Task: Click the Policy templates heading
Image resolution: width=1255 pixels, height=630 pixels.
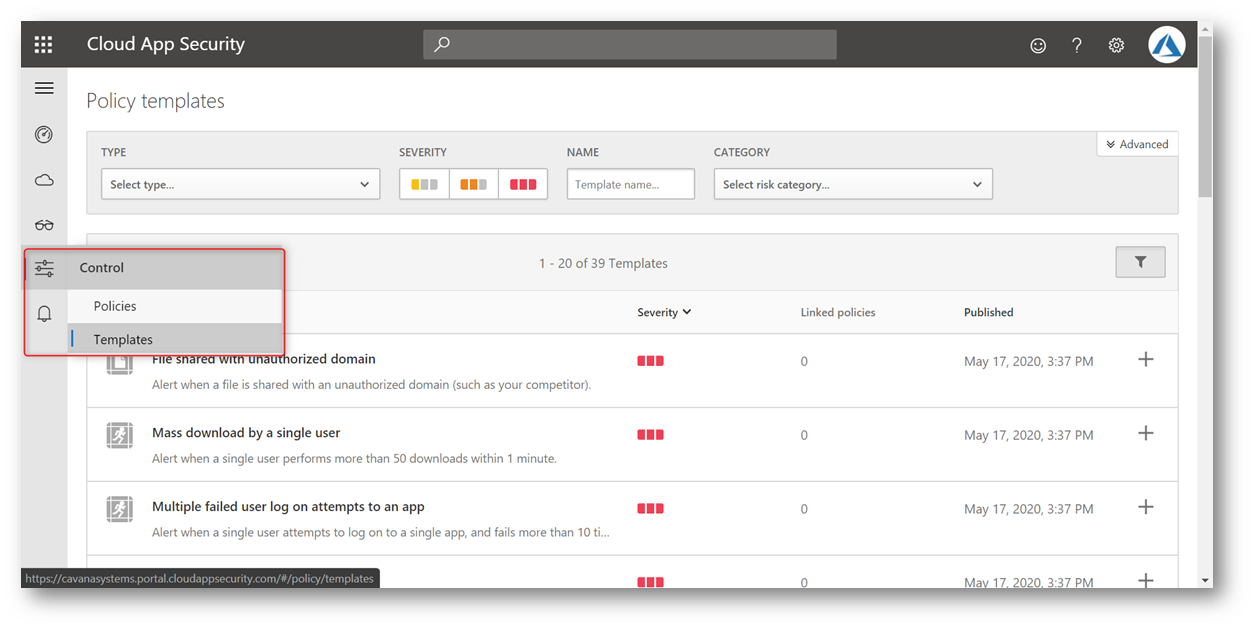Action: (x=155, y=101)
